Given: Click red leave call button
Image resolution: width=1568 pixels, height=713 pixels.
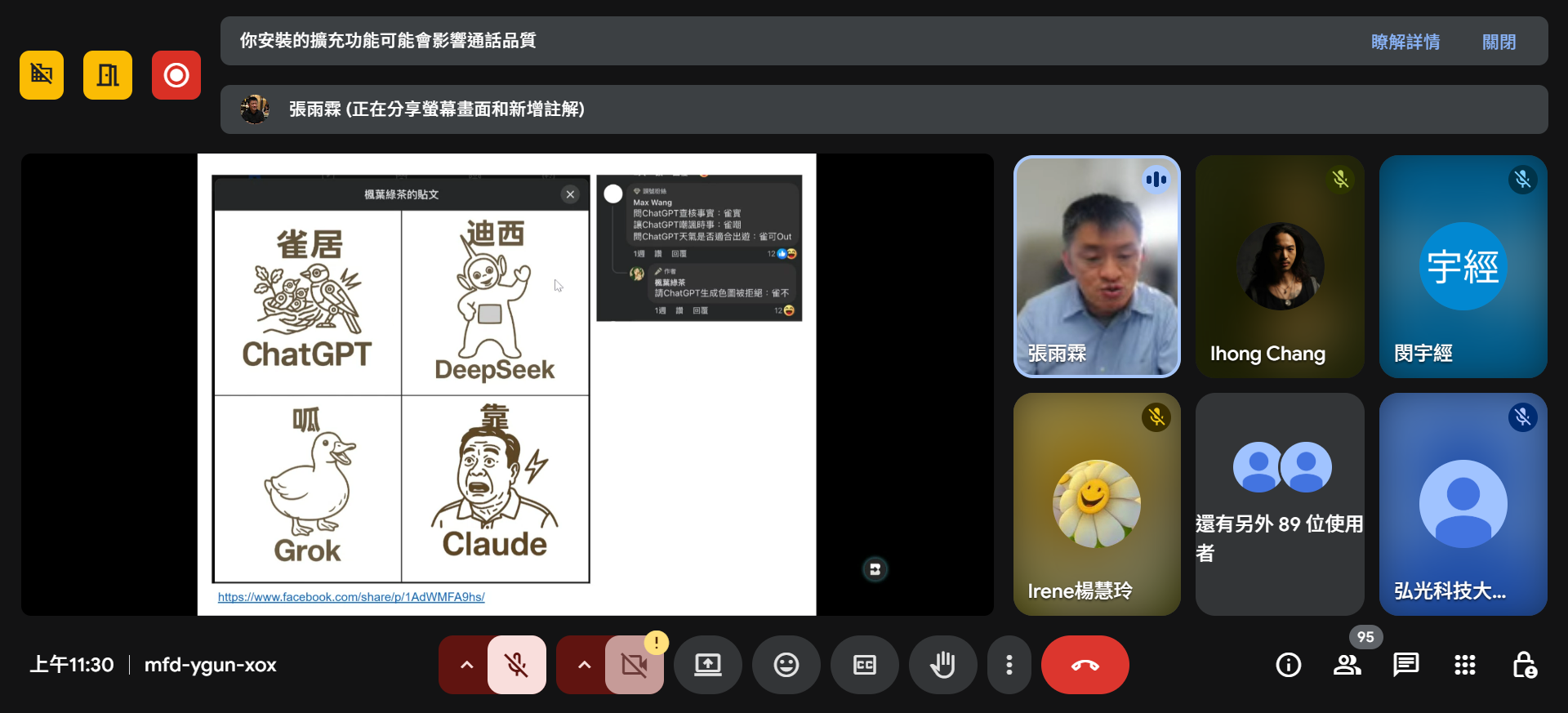Looking at the screenshot, I should (1085, 665).
